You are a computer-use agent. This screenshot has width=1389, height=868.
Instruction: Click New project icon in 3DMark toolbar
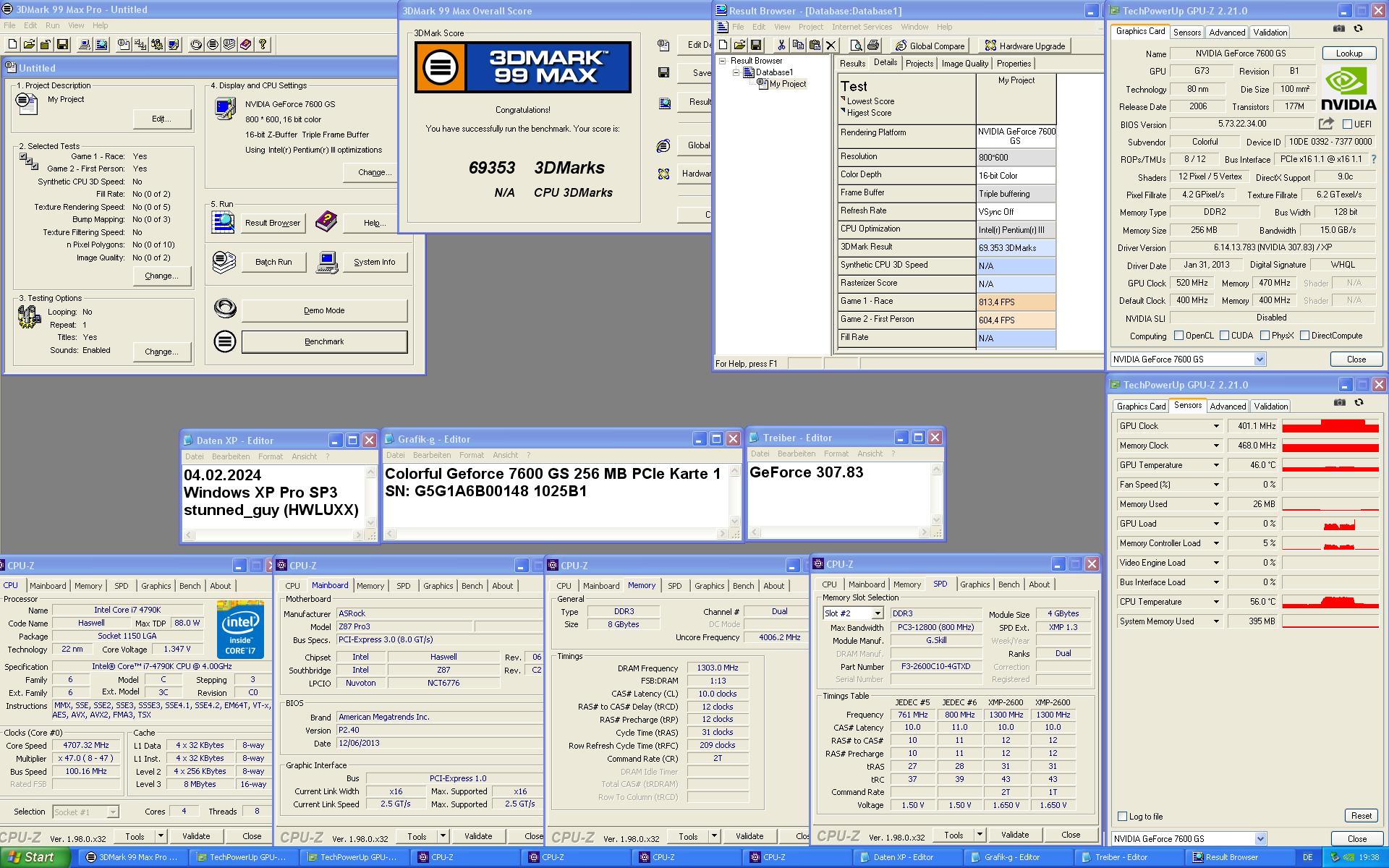pyautogui.click(x=12, y=44)
